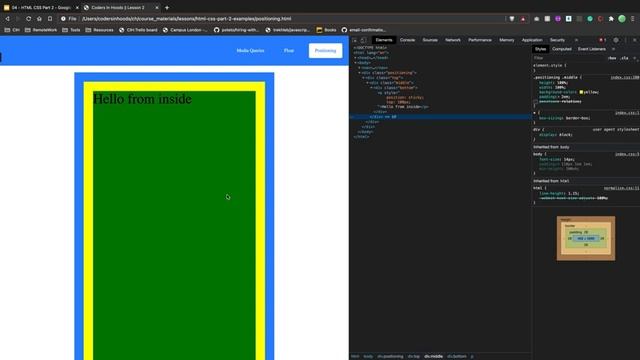Viewport: 640px width, 360px height.
Task: Open the Brave shields icon in address bar
Action: (512, 19)
